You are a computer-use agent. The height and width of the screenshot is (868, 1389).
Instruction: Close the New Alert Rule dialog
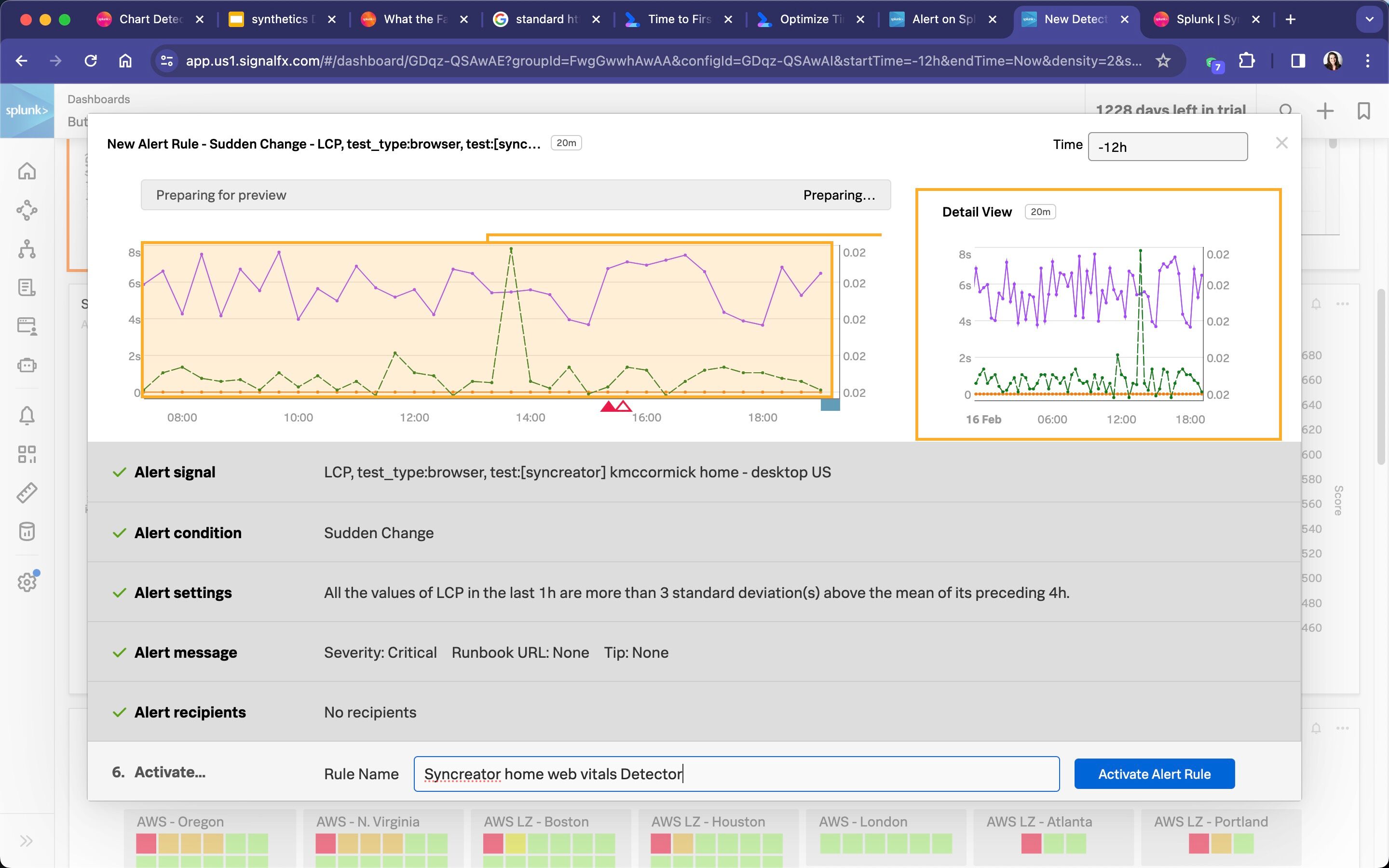point(1281,143)
